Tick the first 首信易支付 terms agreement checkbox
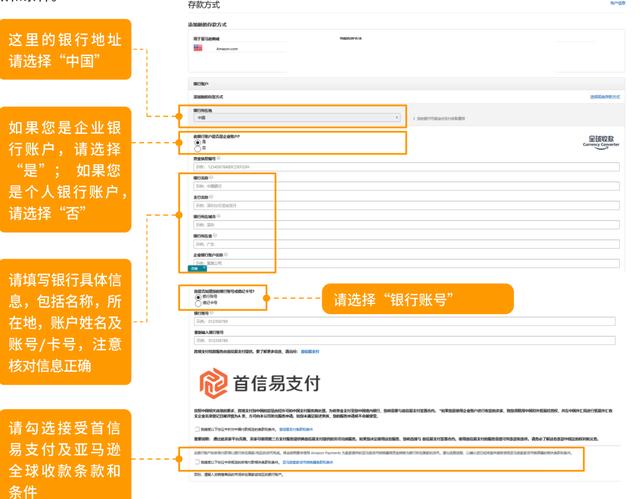 [x=197, y=429]
